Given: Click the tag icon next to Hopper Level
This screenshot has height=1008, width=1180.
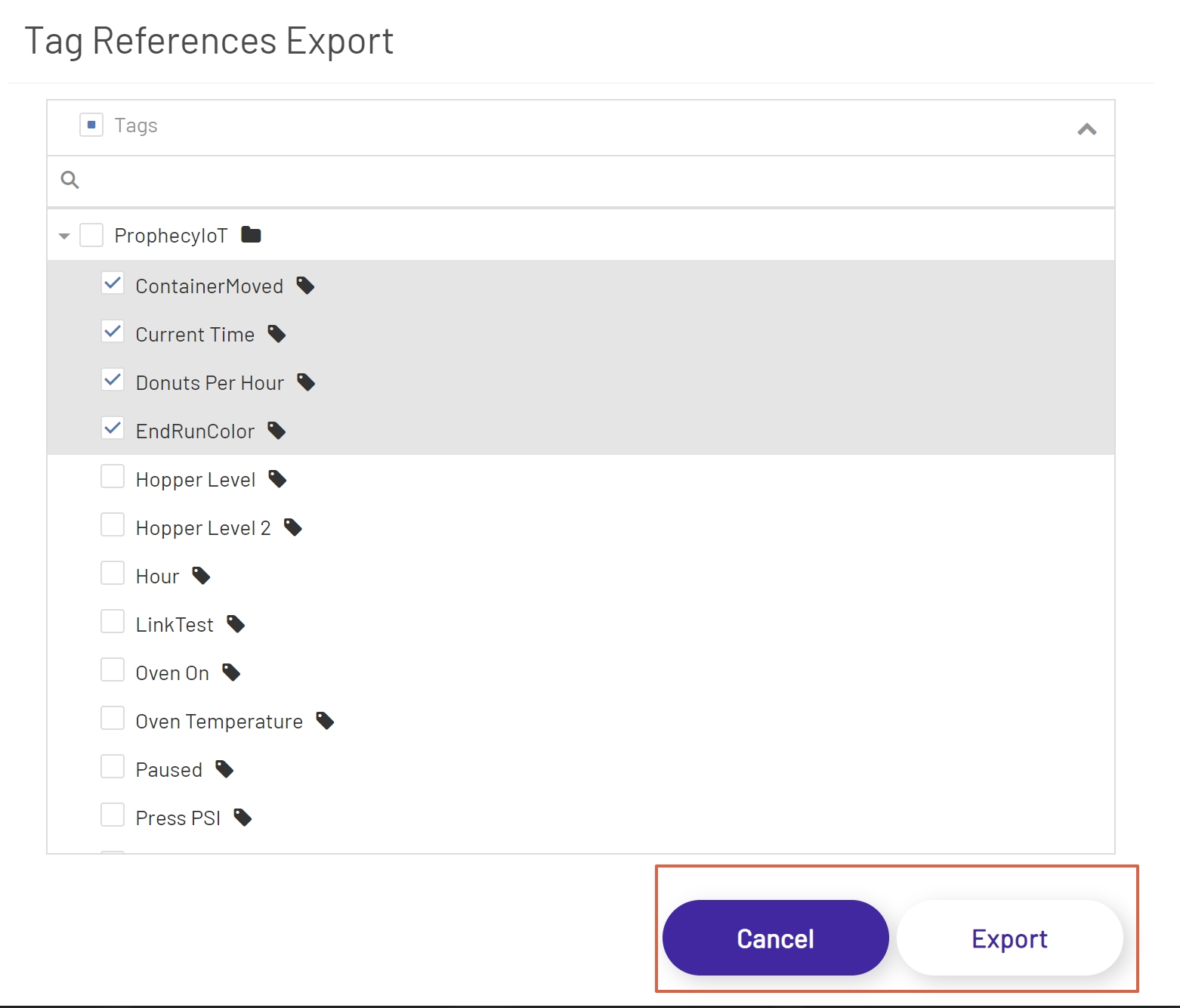Looking at the screenshot, I should (x=278, y=478).
